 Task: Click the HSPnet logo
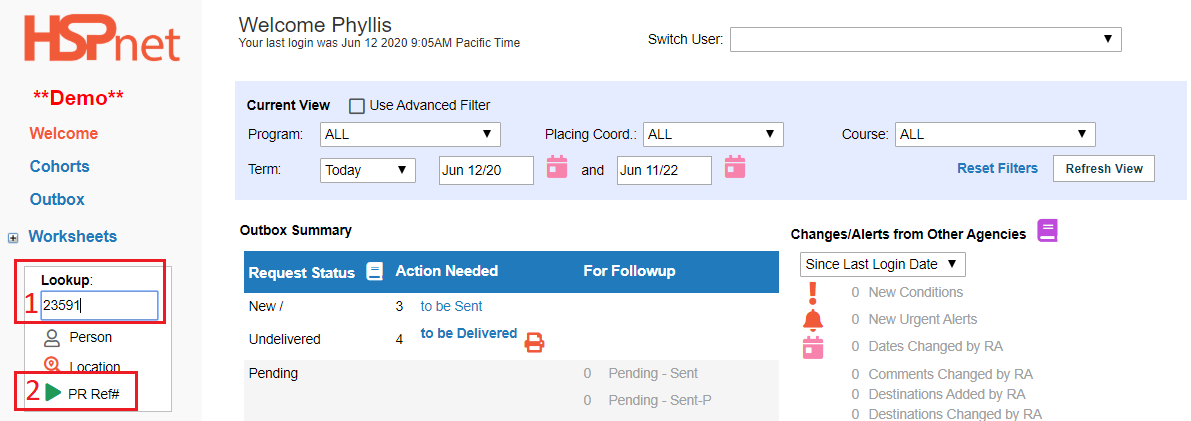[102, 40]
